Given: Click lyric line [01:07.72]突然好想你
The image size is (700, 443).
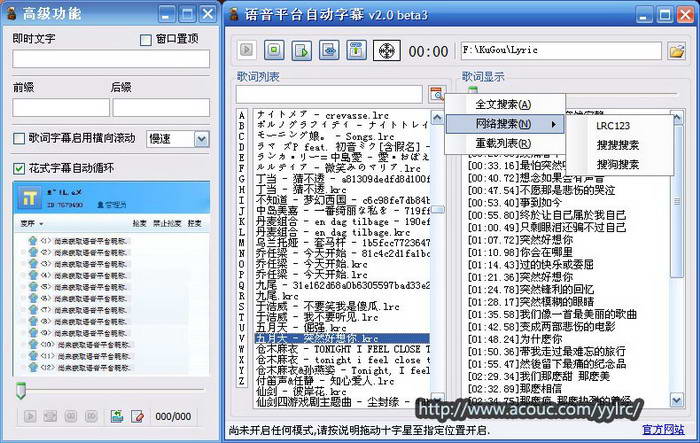Looking at the screenshot, I should [521, 240].
